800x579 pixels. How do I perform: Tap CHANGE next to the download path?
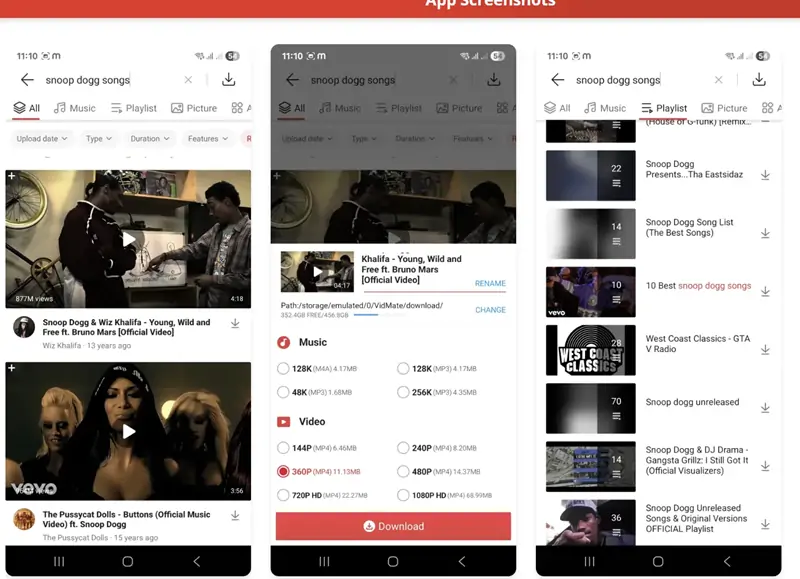click(490, 310)
